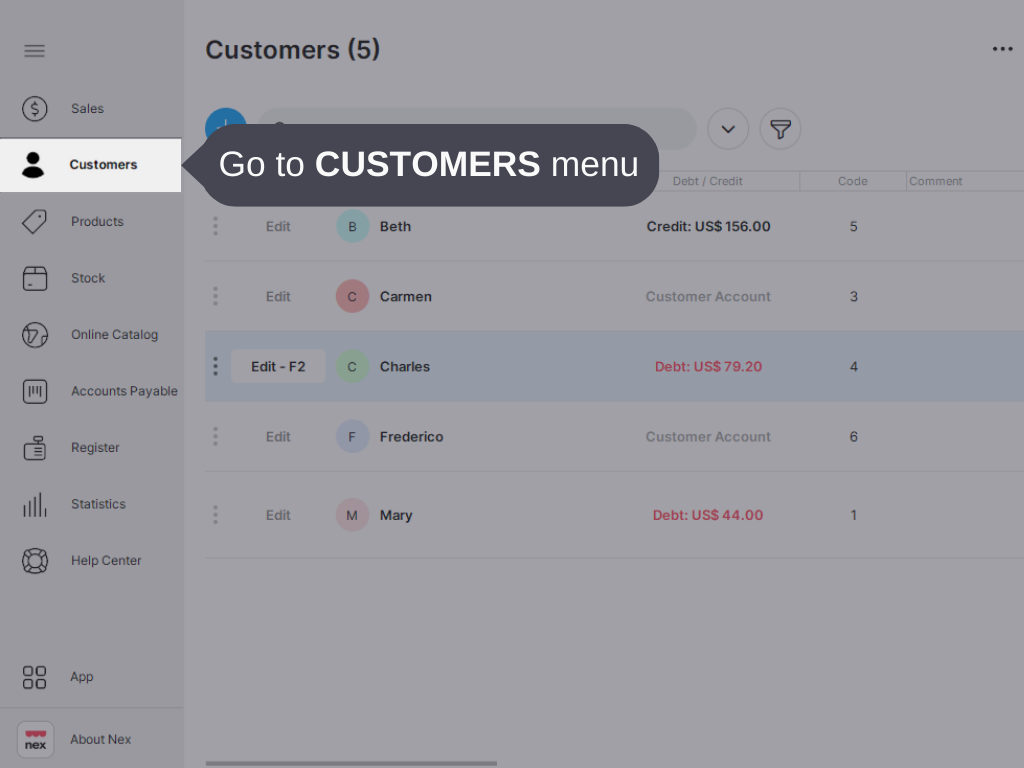Click Edit - F2 for Charles
The width and height of the screenshot is (1024, 768).
tap(278, 366)
